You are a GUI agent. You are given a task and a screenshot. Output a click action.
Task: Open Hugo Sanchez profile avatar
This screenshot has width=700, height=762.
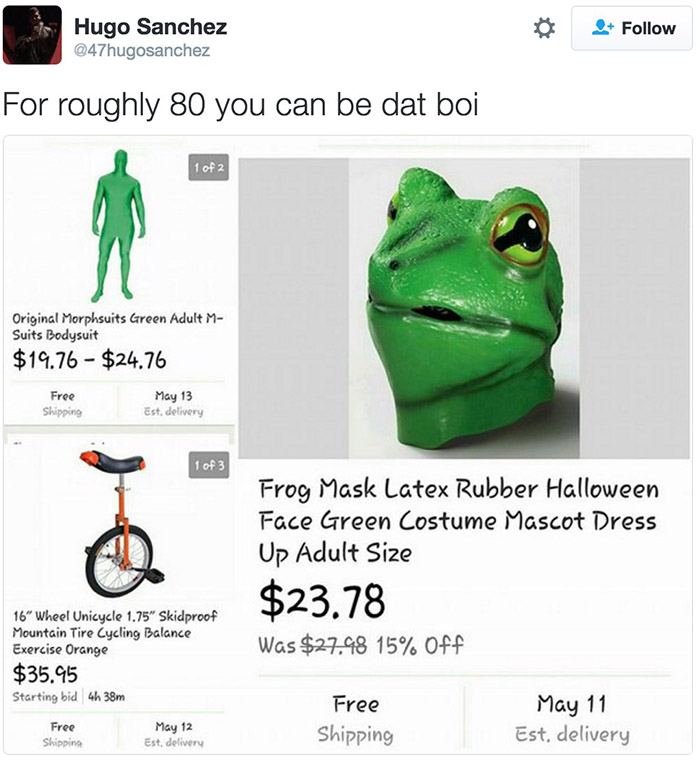32,35
